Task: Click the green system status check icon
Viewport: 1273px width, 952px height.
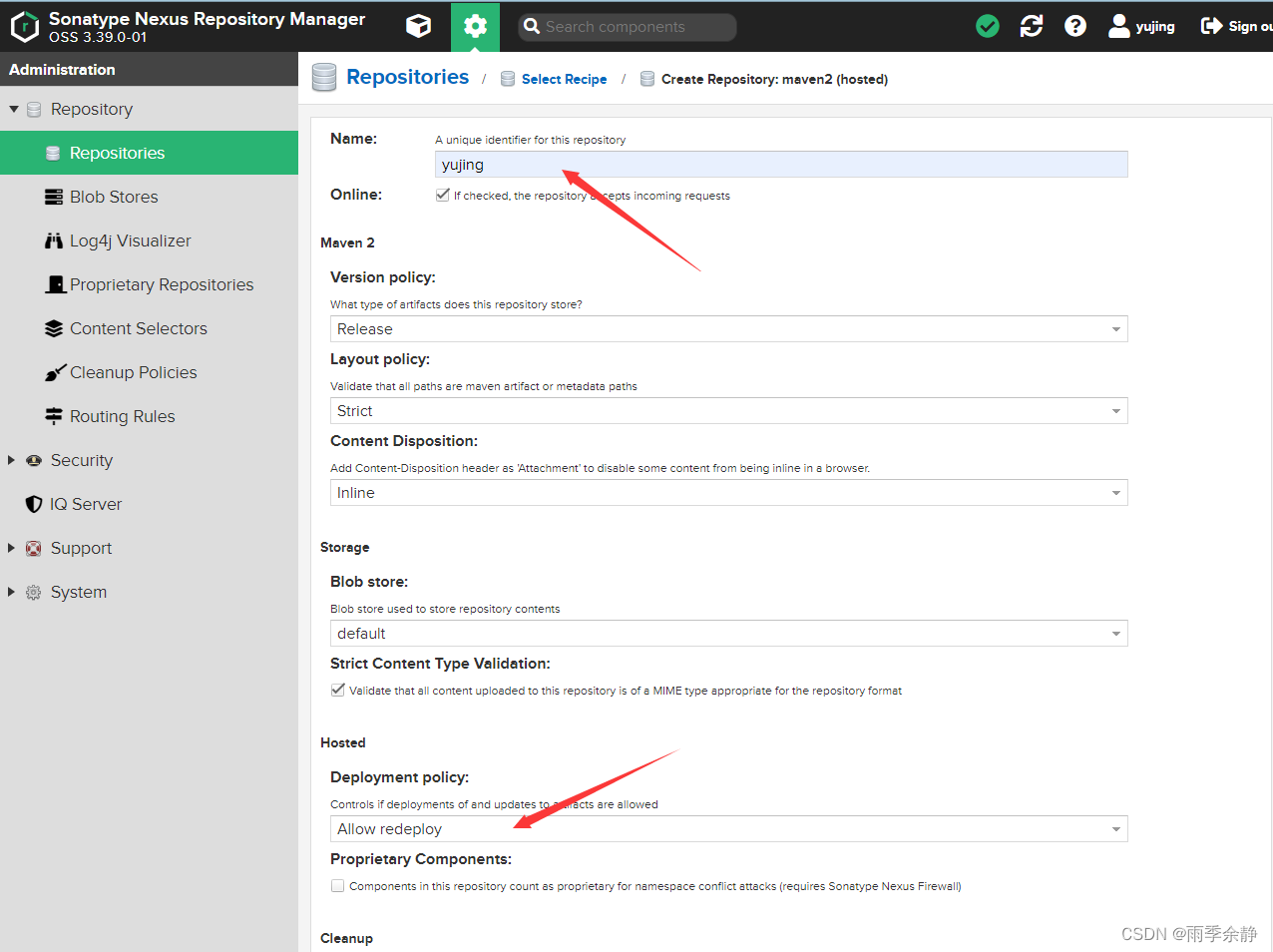Action: point(988,26)
